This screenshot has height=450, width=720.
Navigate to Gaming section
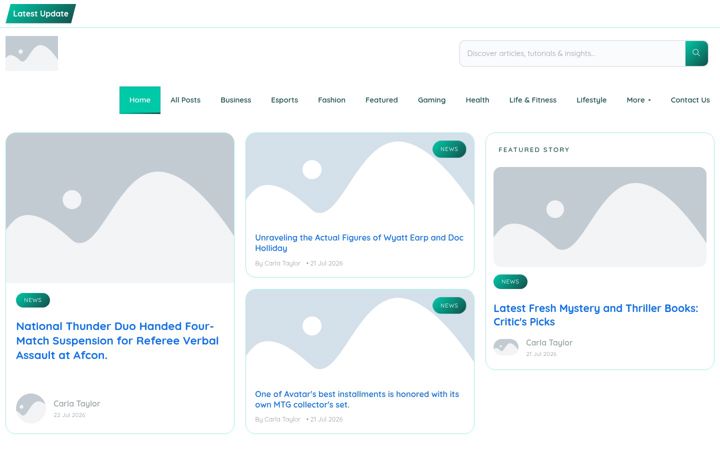(432, 100)
